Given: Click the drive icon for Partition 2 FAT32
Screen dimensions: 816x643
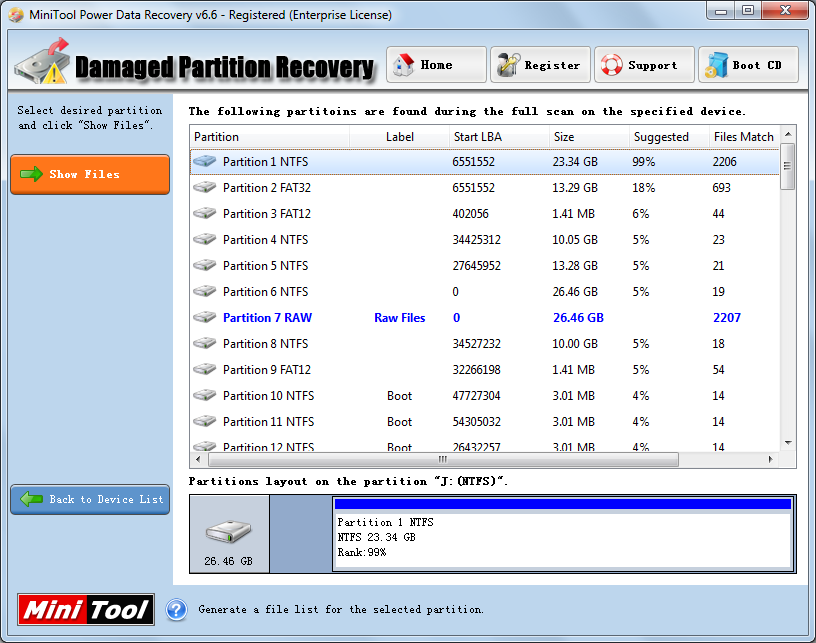Looking at the screenshot, I should (x=205, y=187).
